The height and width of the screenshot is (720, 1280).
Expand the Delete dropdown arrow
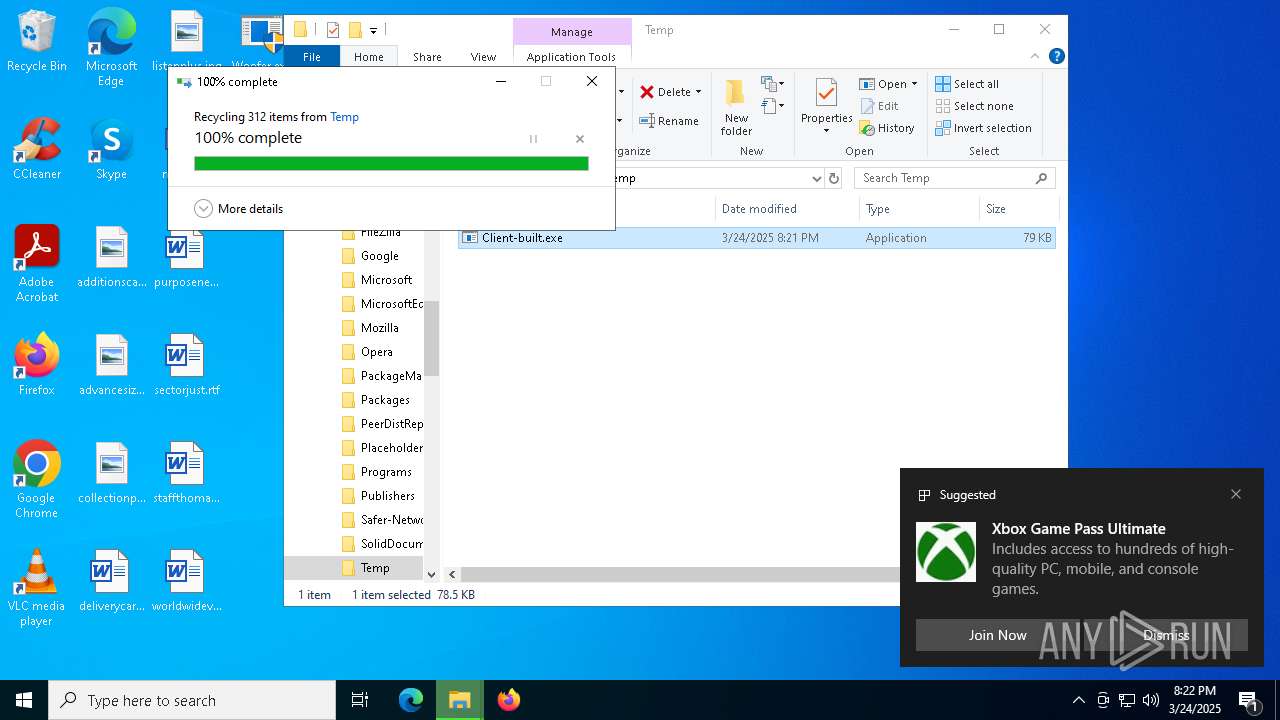(698, 92)
